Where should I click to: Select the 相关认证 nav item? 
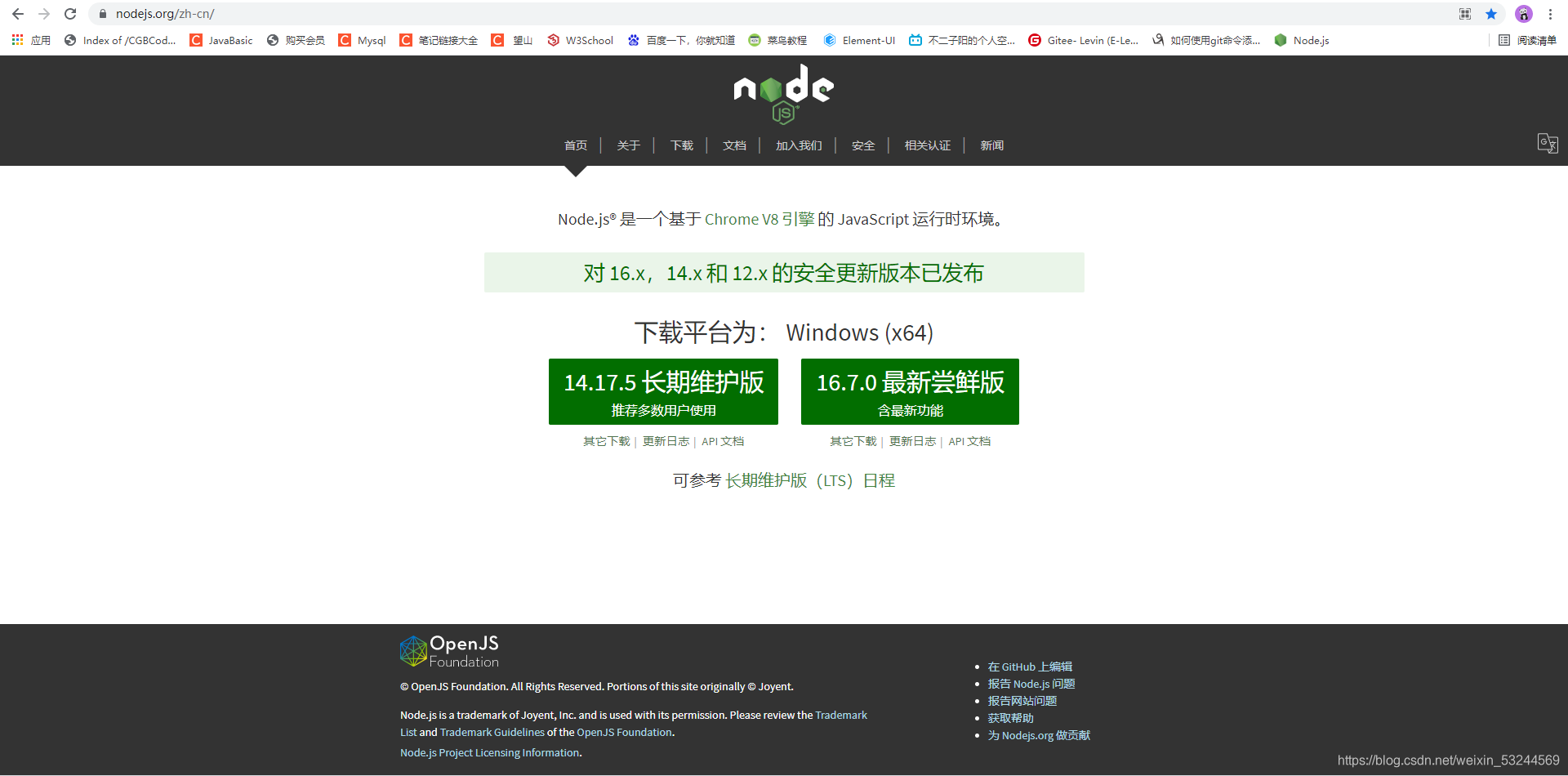tap(928, 145)
